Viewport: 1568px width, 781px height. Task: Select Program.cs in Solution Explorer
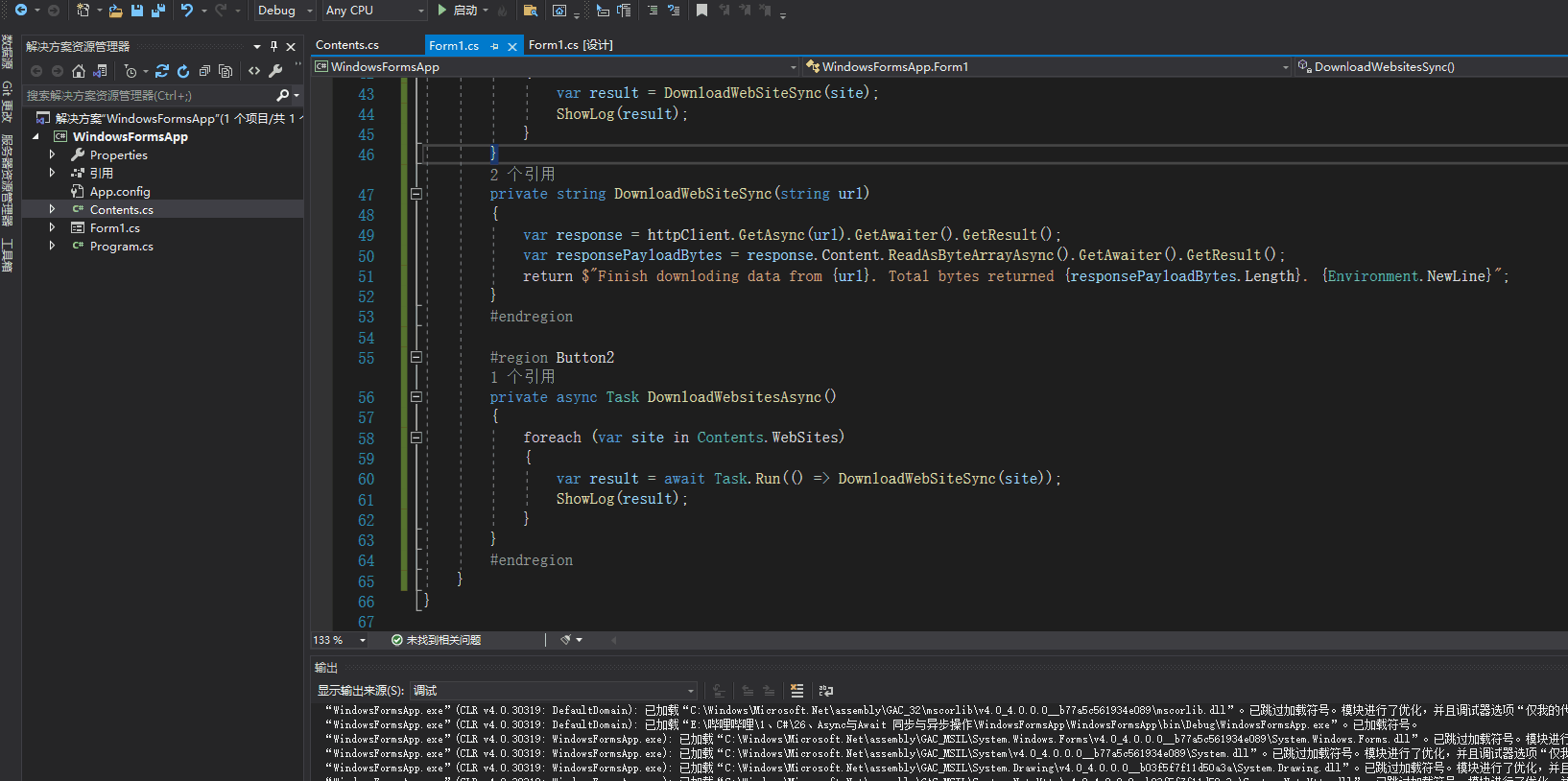(x=122, y=247)
